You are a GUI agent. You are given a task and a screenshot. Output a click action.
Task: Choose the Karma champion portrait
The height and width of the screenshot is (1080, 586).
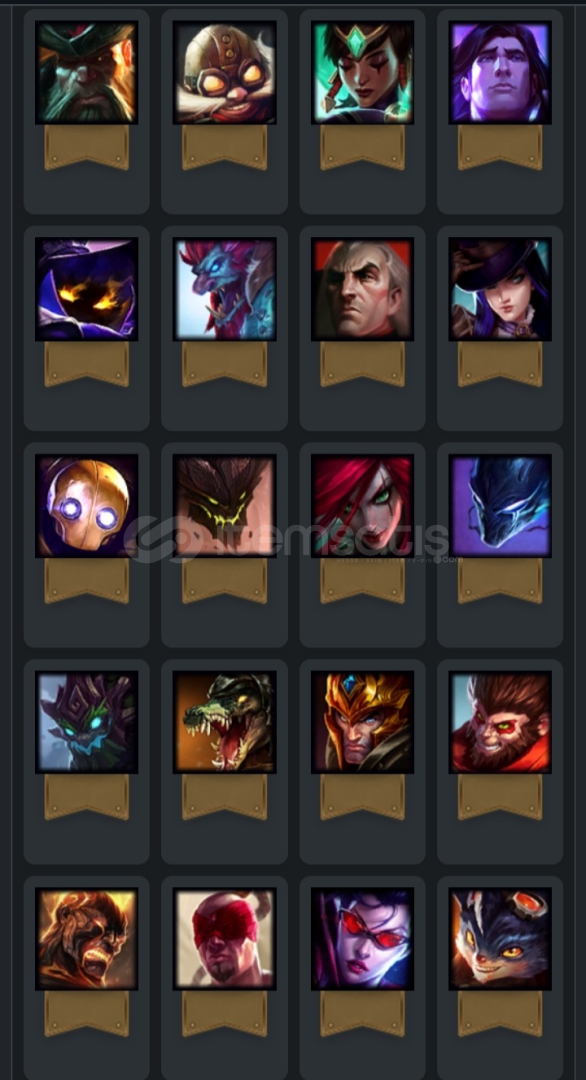coord(362,72)
